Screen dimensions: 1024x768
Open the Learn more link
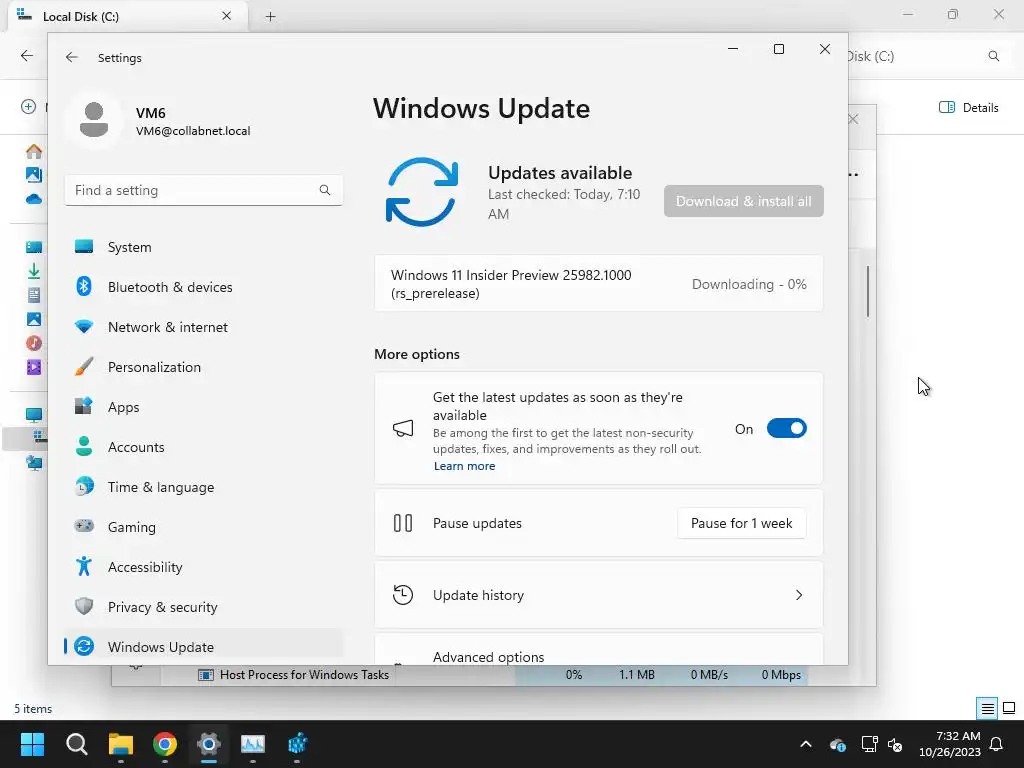tap(464, 466)
